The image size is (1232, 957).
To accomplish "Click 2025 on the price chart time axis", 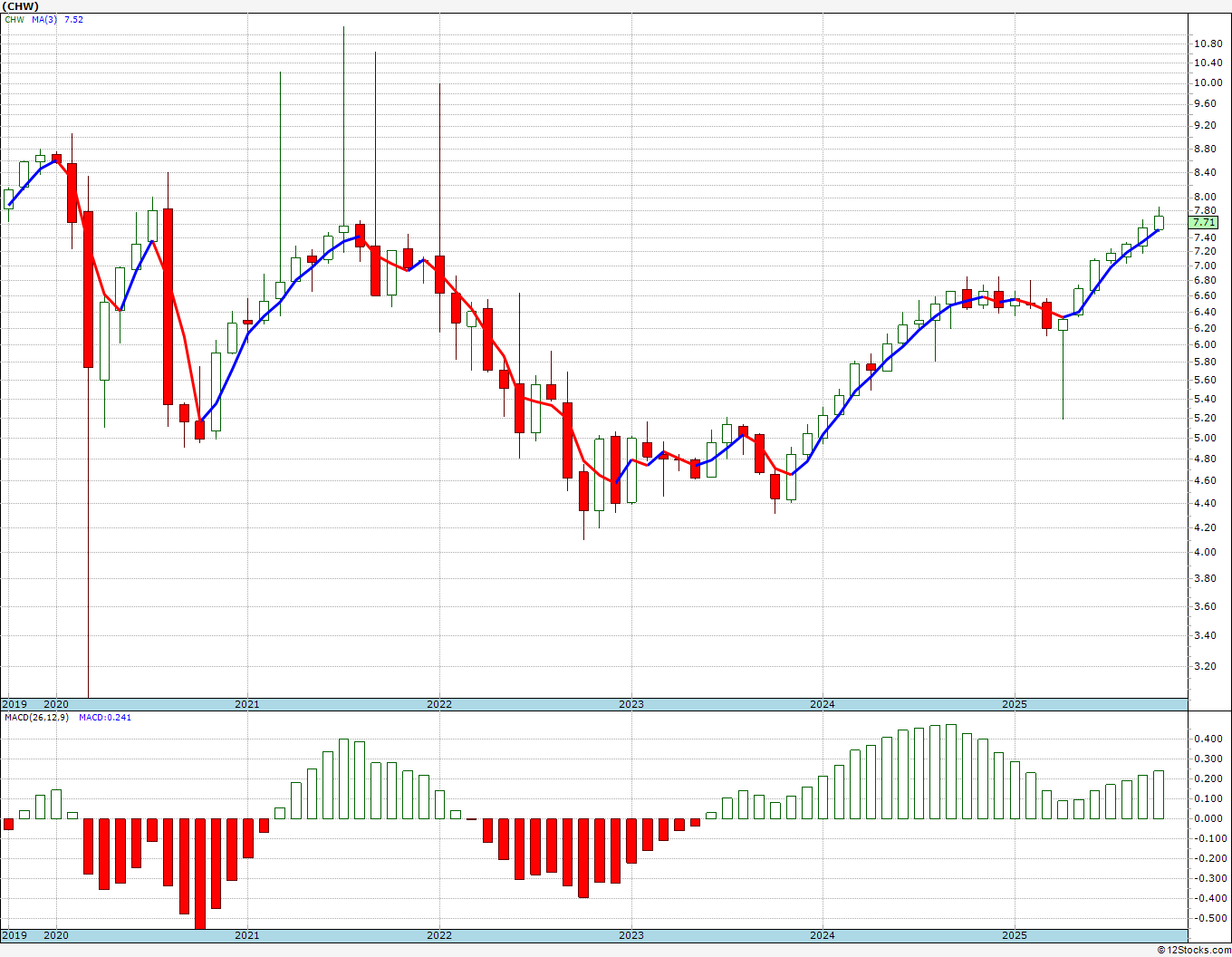I will [x=1015, y=704].
